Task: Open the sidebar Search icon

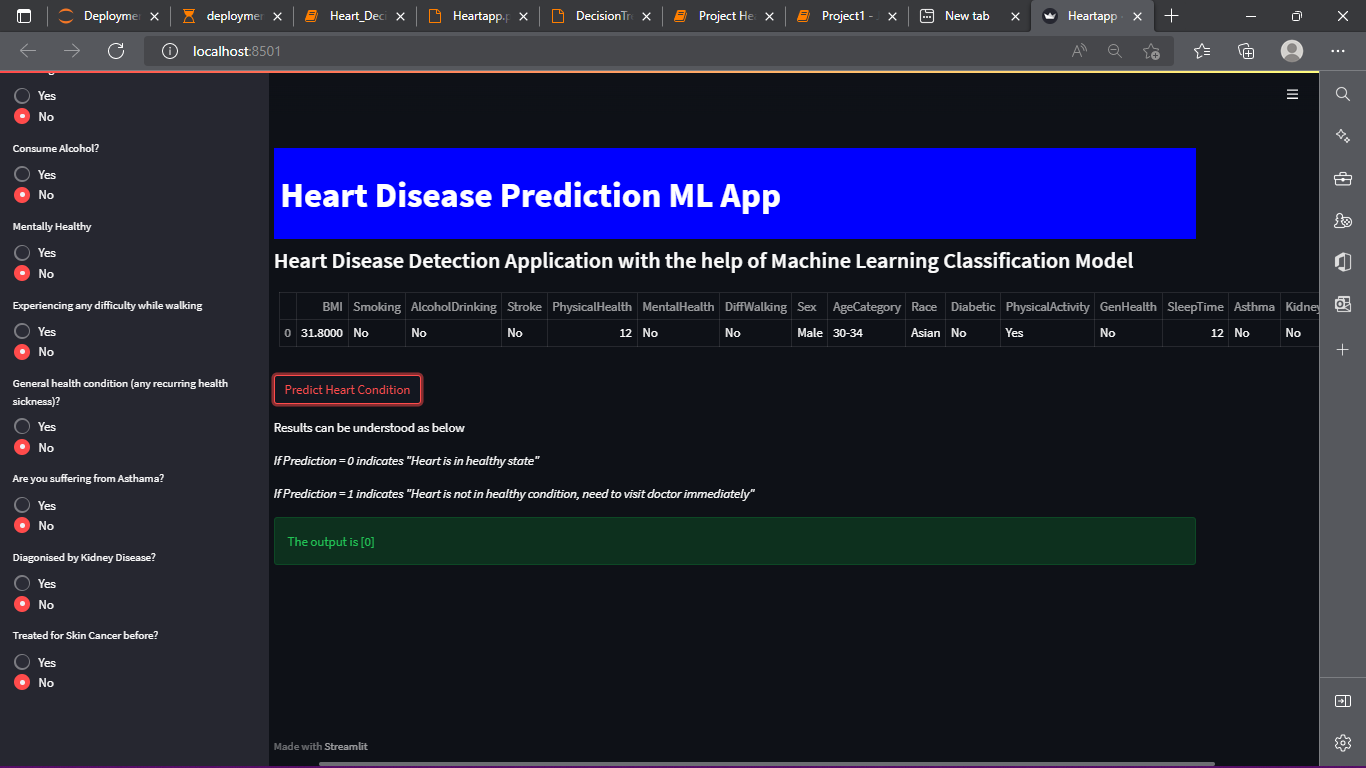Action: 1343,94
